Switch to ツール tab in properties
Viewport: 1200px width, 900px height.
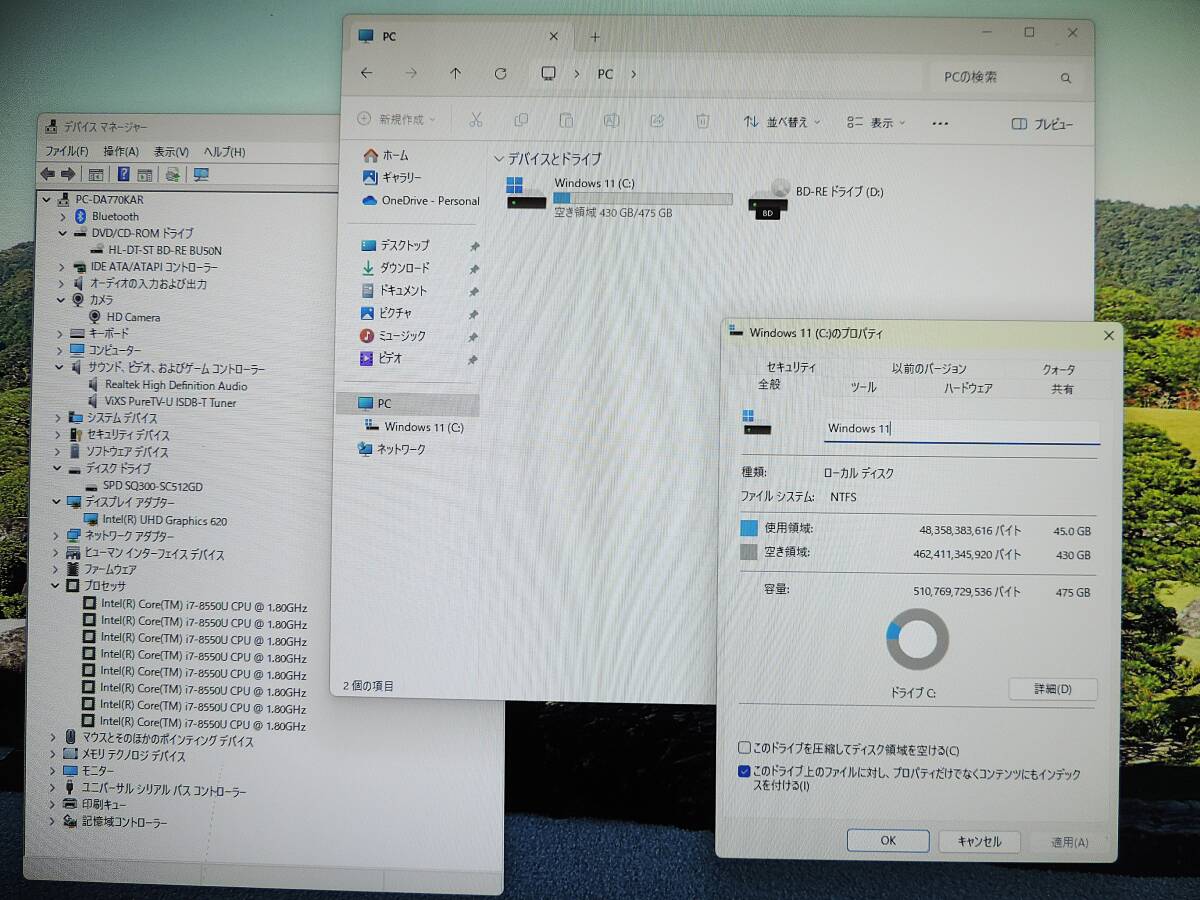tap(863, 388)
